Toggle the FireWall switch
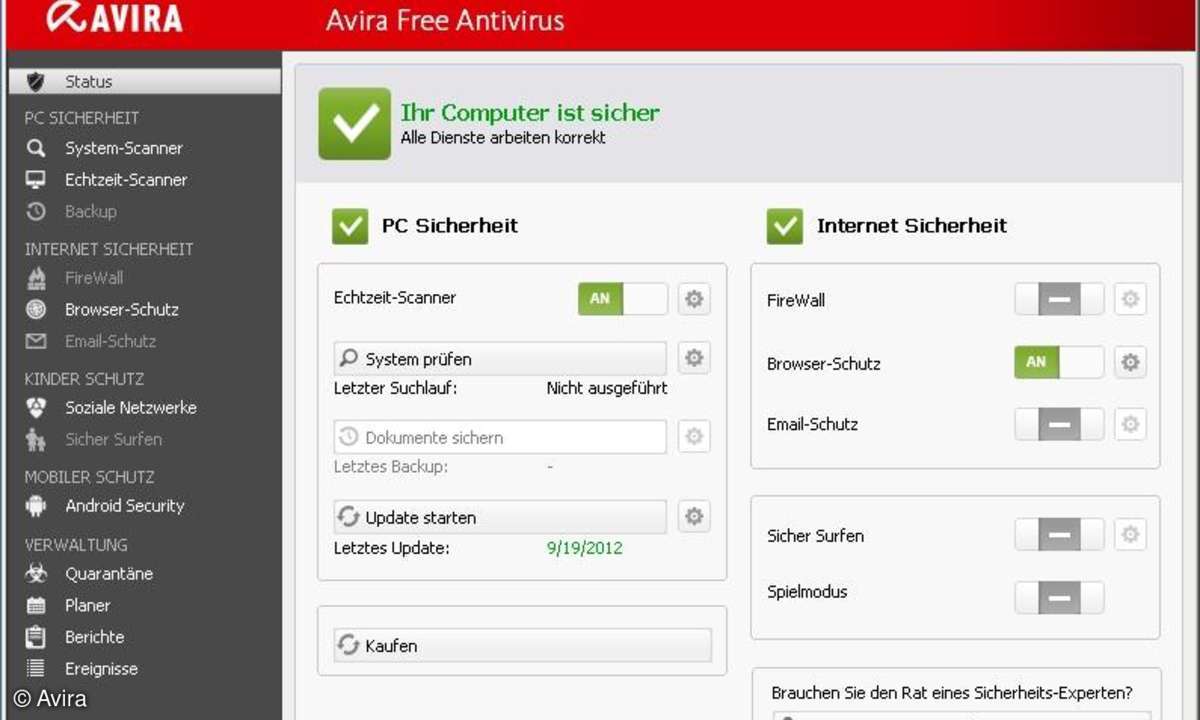The image size is (1200, 720). pos(1059,299)
